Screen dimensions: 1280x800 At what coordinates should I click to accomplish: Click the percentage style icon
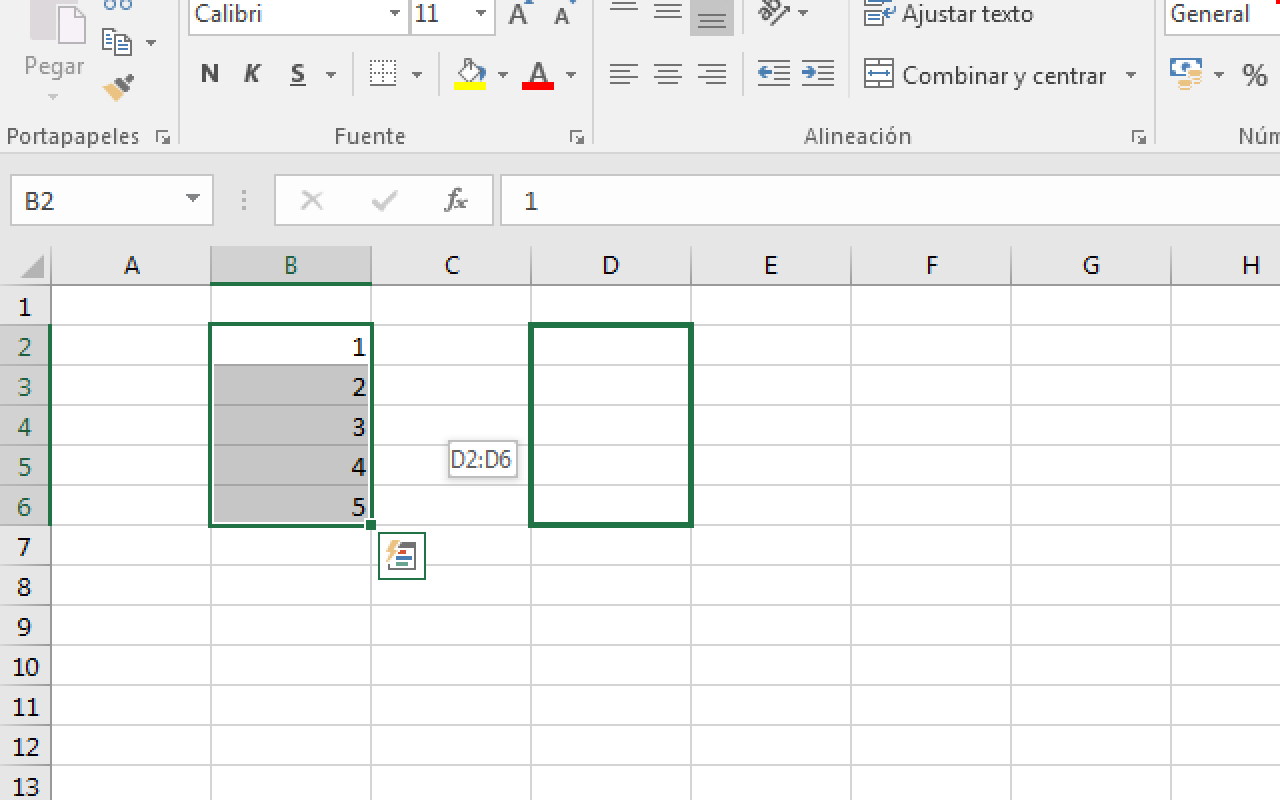click(x=1255, y=73)
